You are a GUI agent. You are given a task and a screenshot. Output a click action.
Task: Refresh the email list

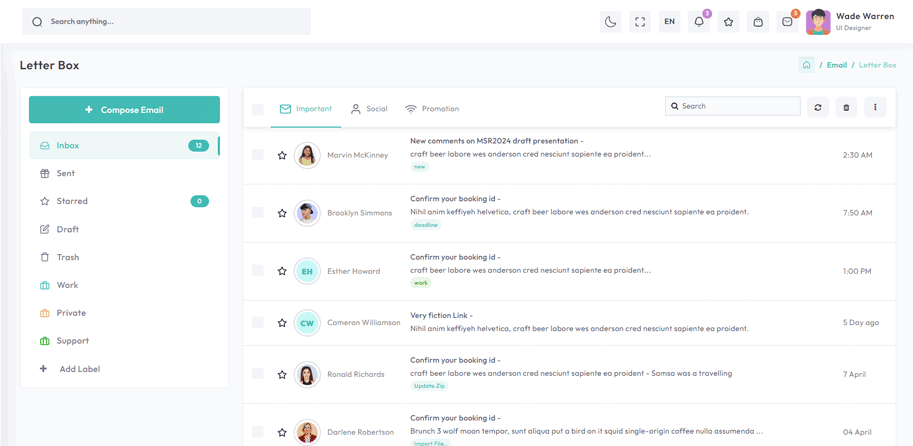pos(818,107)
